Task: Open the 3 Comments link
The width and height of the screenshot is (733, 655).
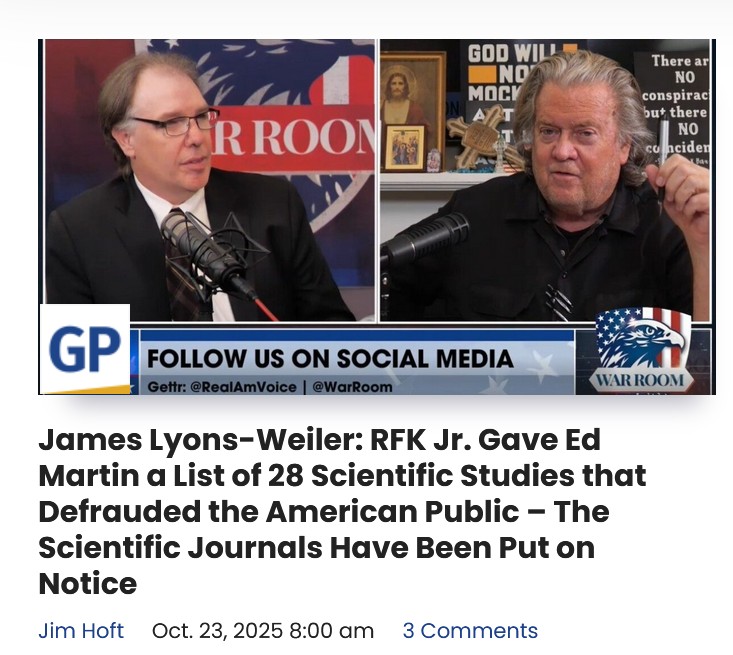Action: pyautogui.click(x=470, y=630)
